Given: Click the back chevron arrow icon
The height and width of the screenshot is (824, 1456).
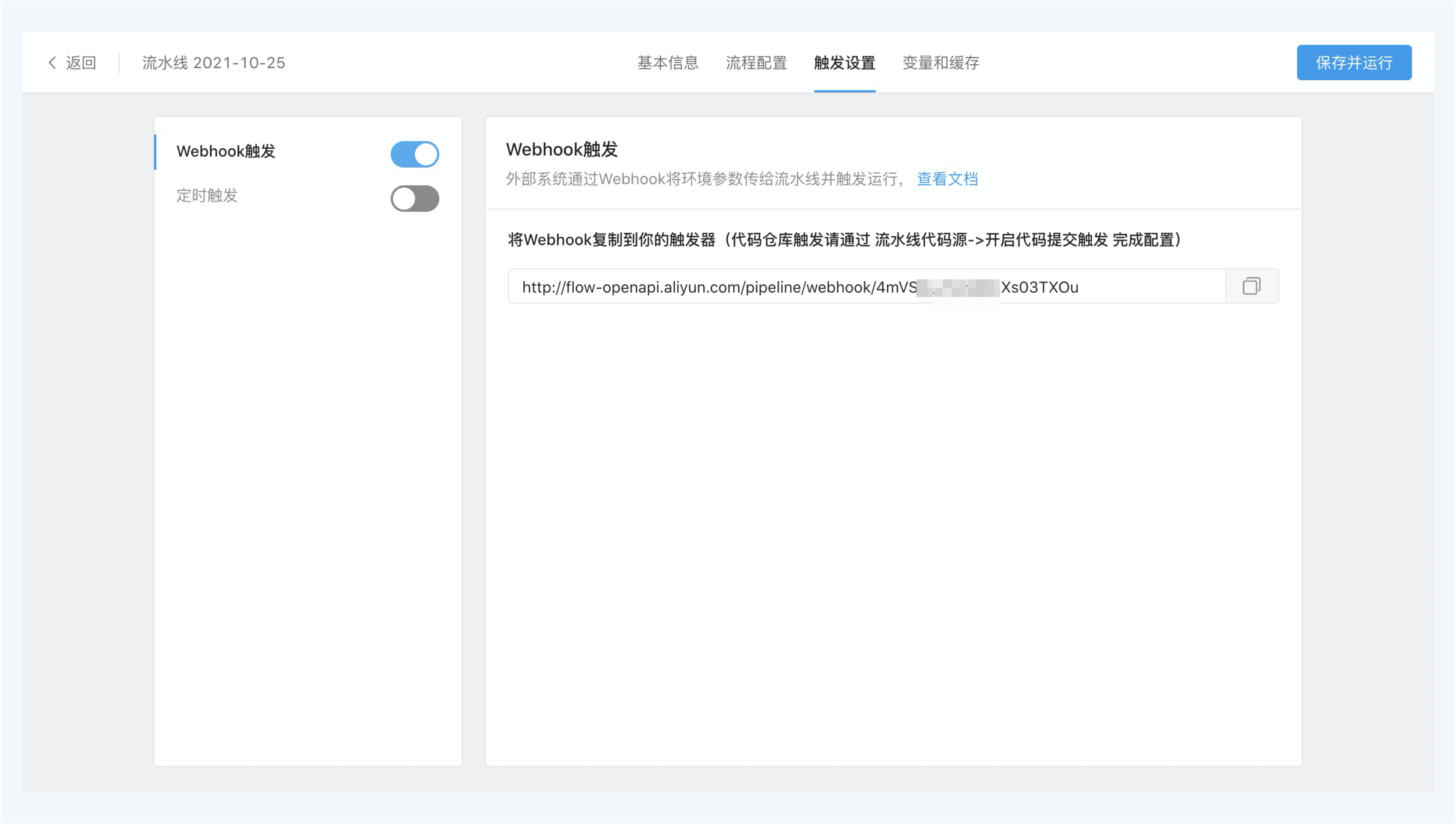Looking at the screenshot, I should (52, 62).
